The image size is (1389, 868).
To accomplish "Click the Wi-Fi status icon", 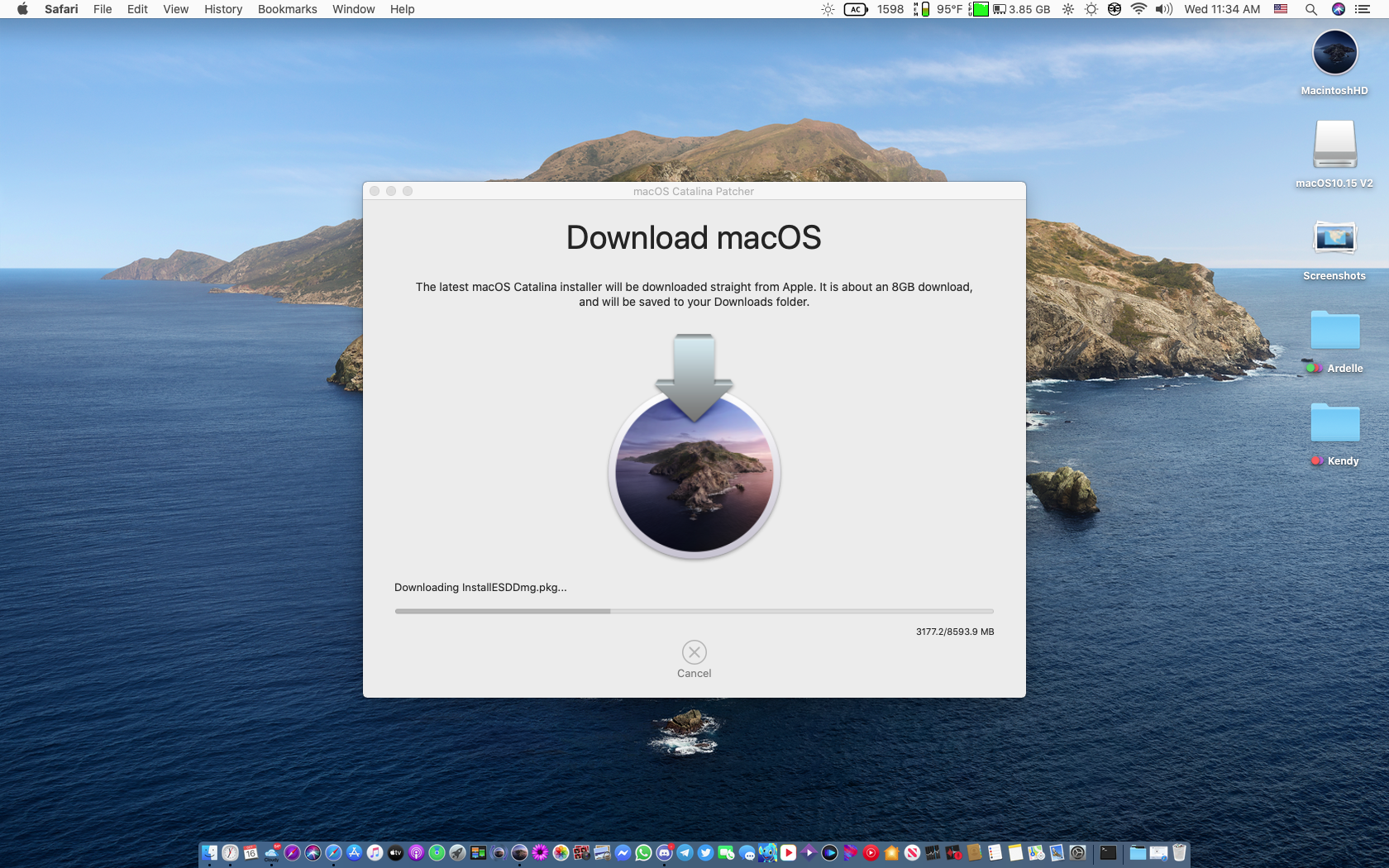I will [x=1138, y=9].
